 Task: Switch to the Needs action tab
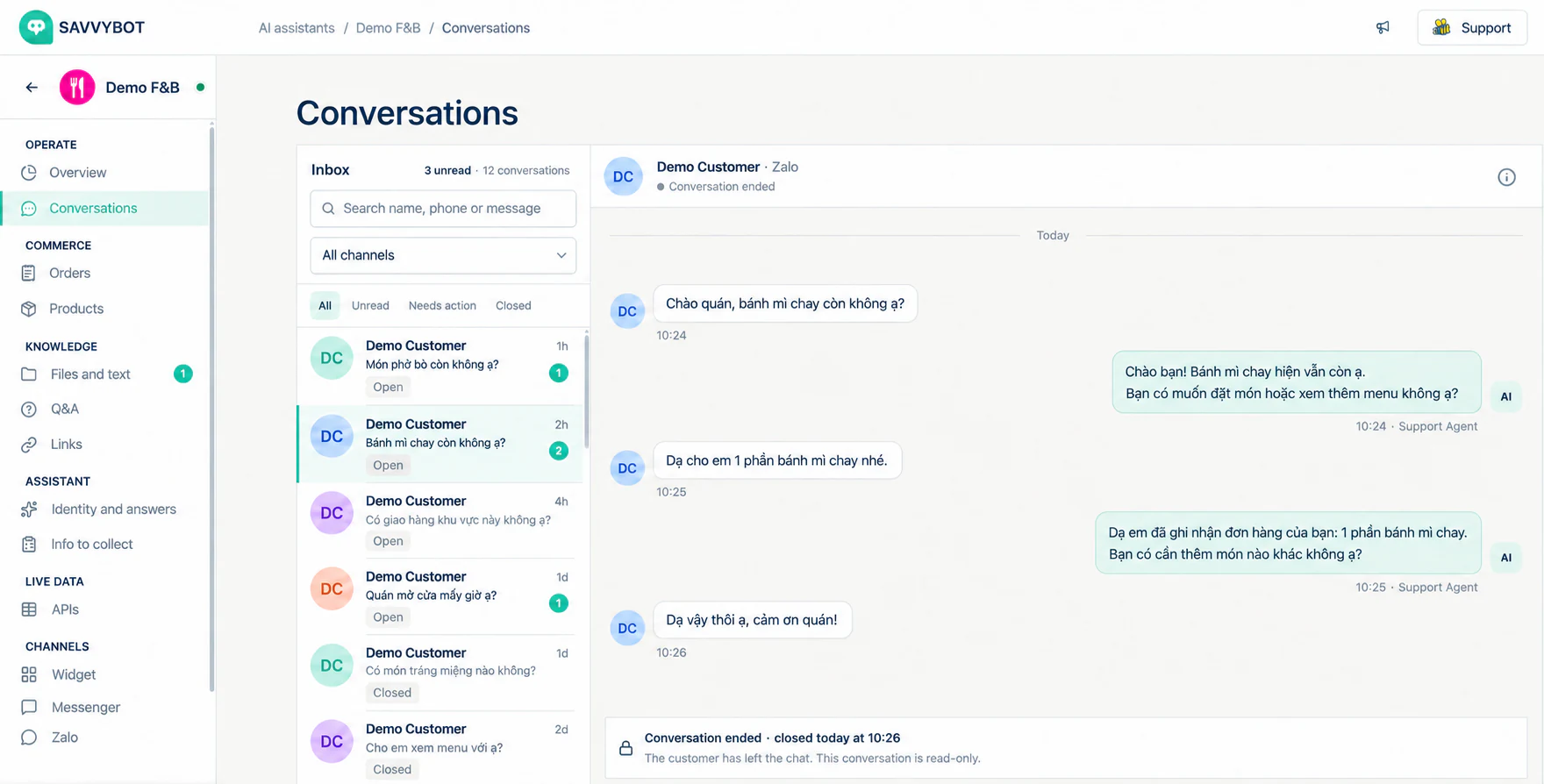(x=442, y=306)
